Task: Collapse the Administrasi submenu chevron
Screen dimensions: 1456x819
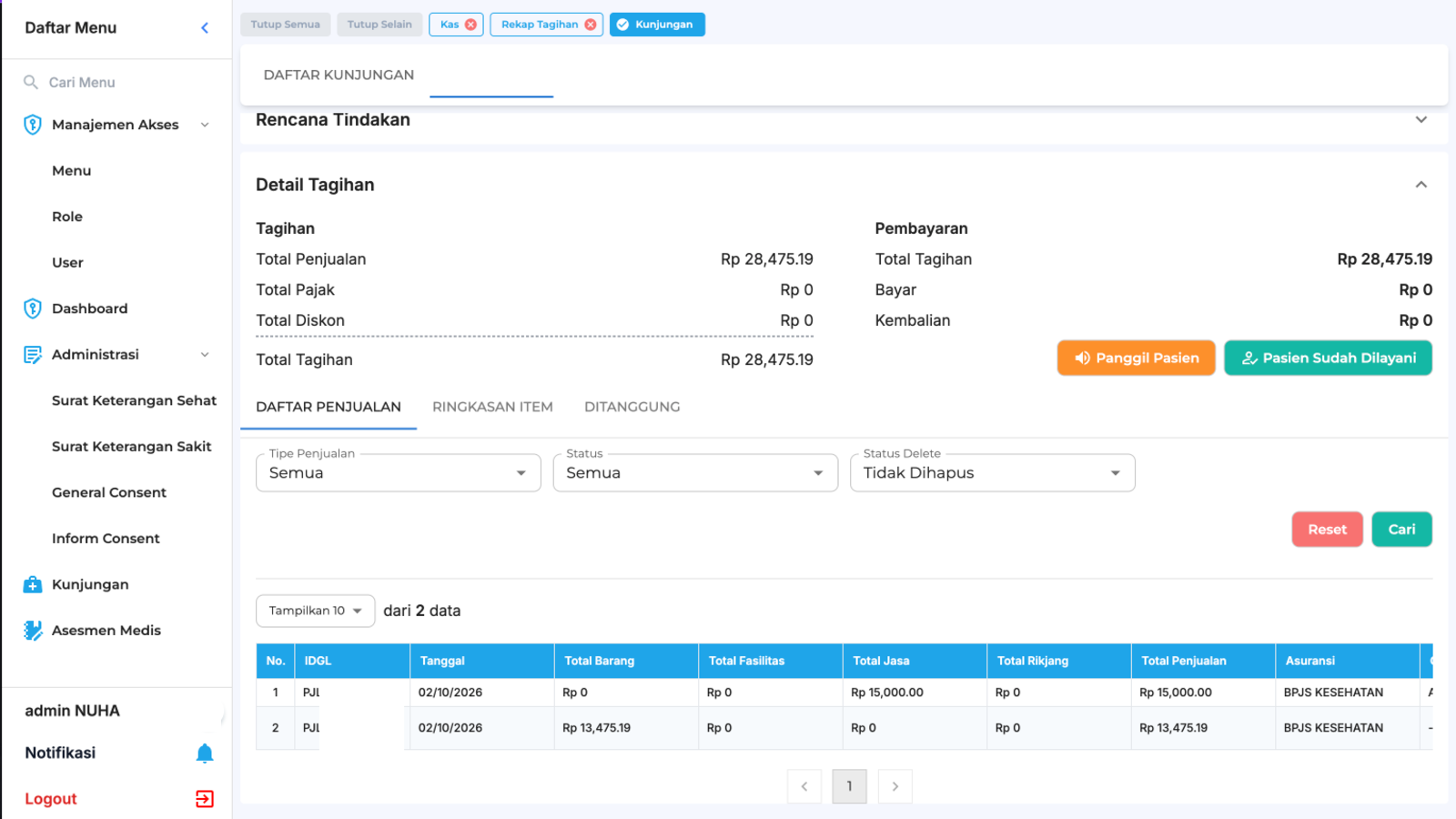Action: pyautogui.click(x=205, y=355)
